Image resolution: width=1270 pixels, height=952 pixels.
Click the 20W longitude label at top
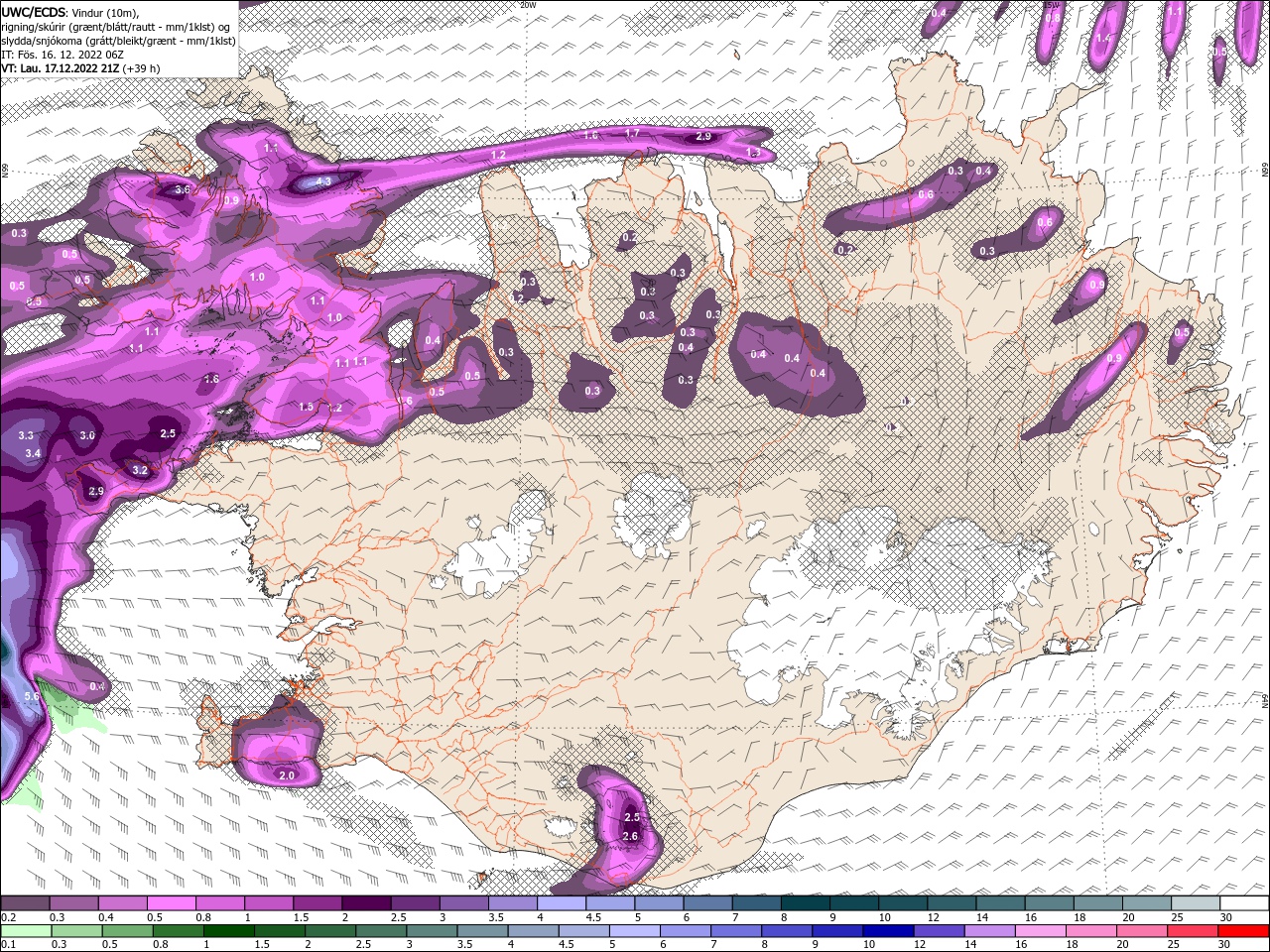[528, 5]
